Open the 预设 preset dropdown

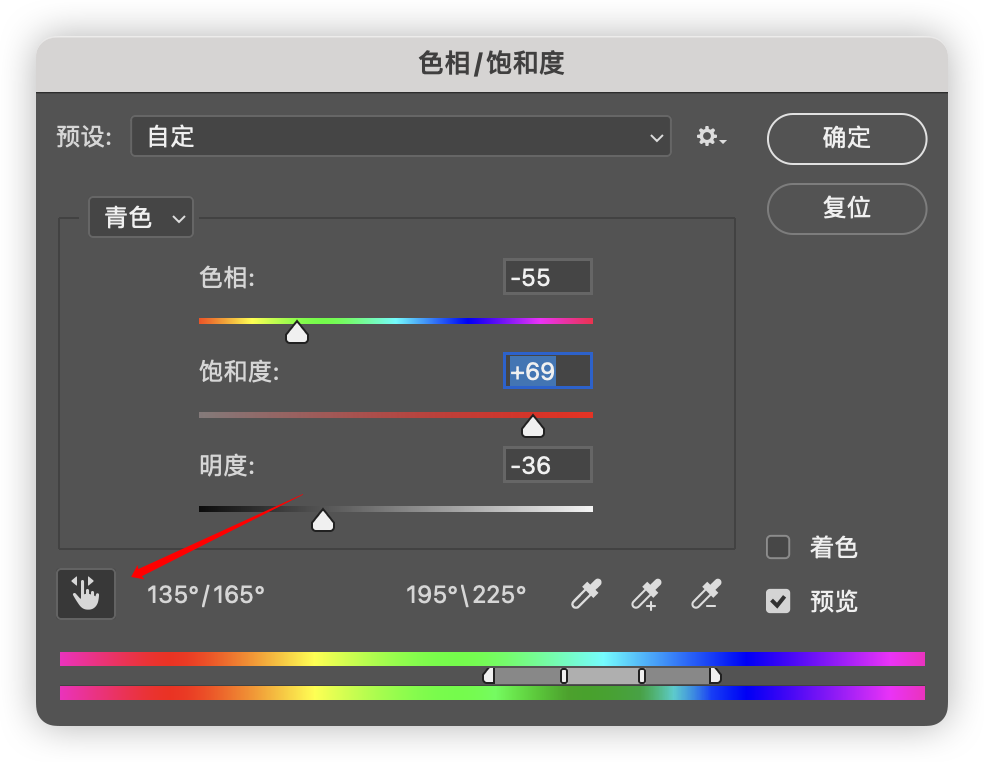click(x=400, y=137)
